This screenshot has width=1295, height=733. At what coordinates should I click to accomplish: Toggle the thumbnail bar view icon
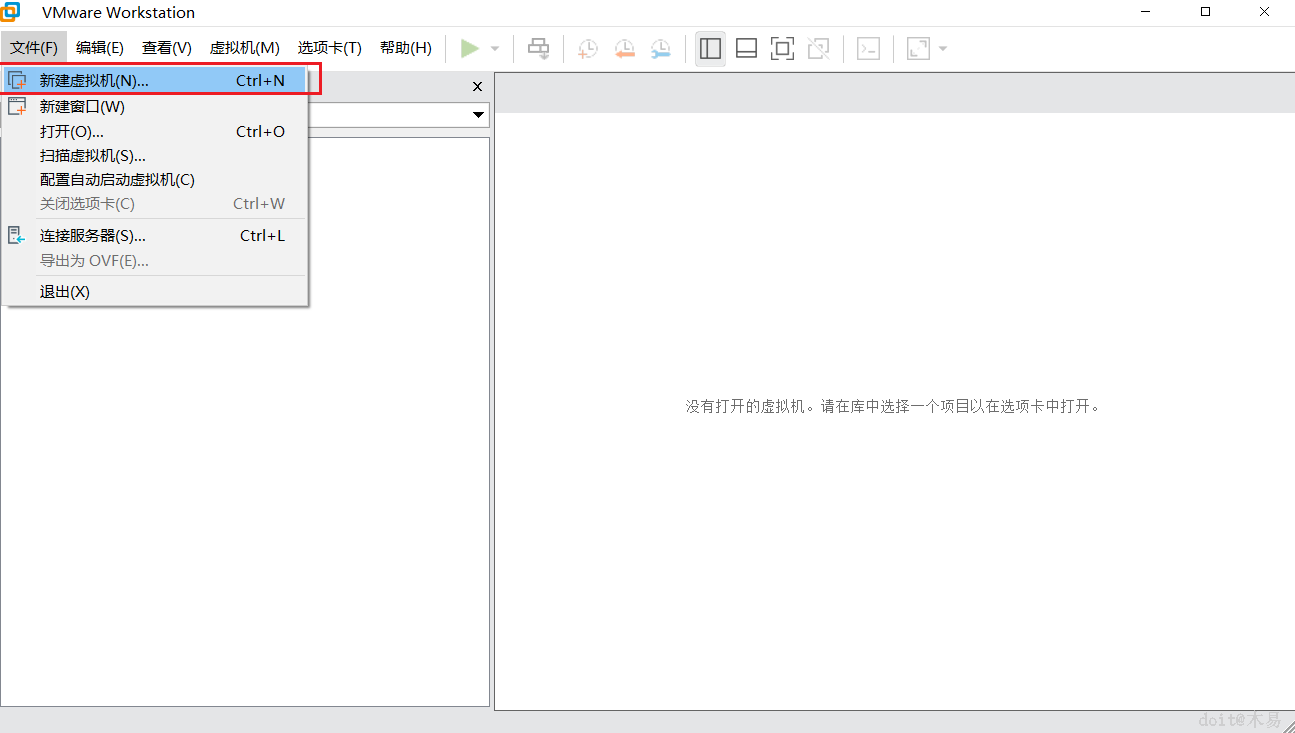click(x=746, y=48)
